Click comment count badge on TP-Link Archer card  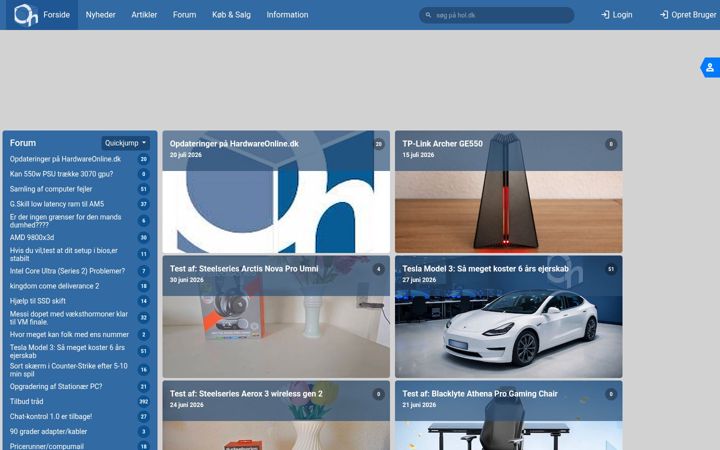point(611,144)
